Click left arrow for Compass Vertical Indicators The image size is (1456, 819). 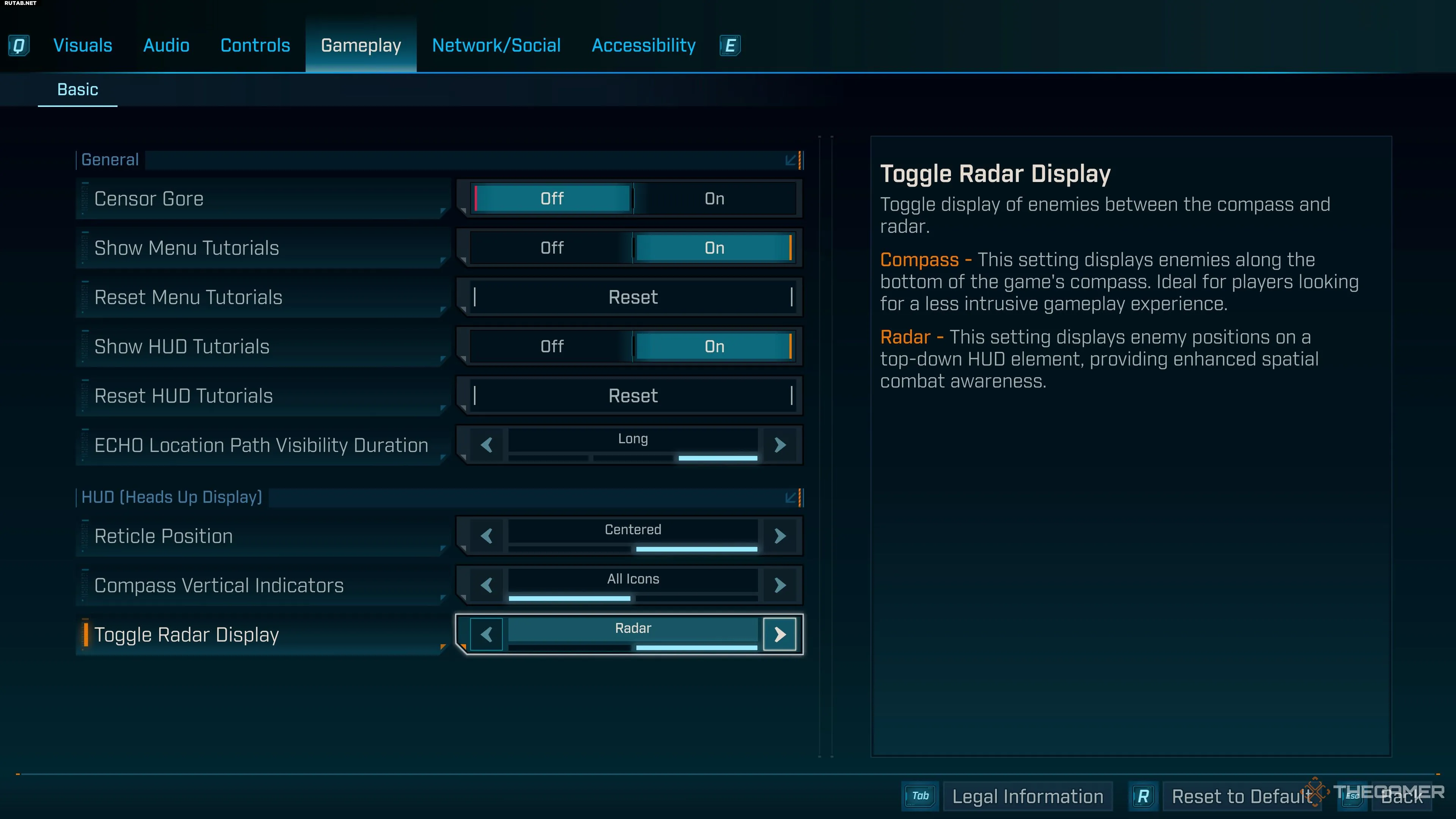tap(486, 585)
